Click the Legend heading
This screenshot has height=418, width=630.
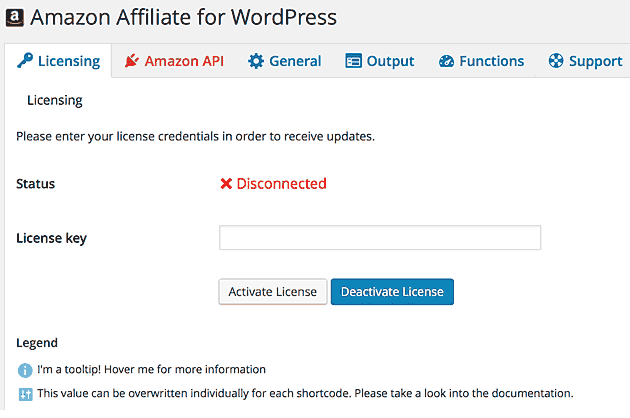(37, 343)
